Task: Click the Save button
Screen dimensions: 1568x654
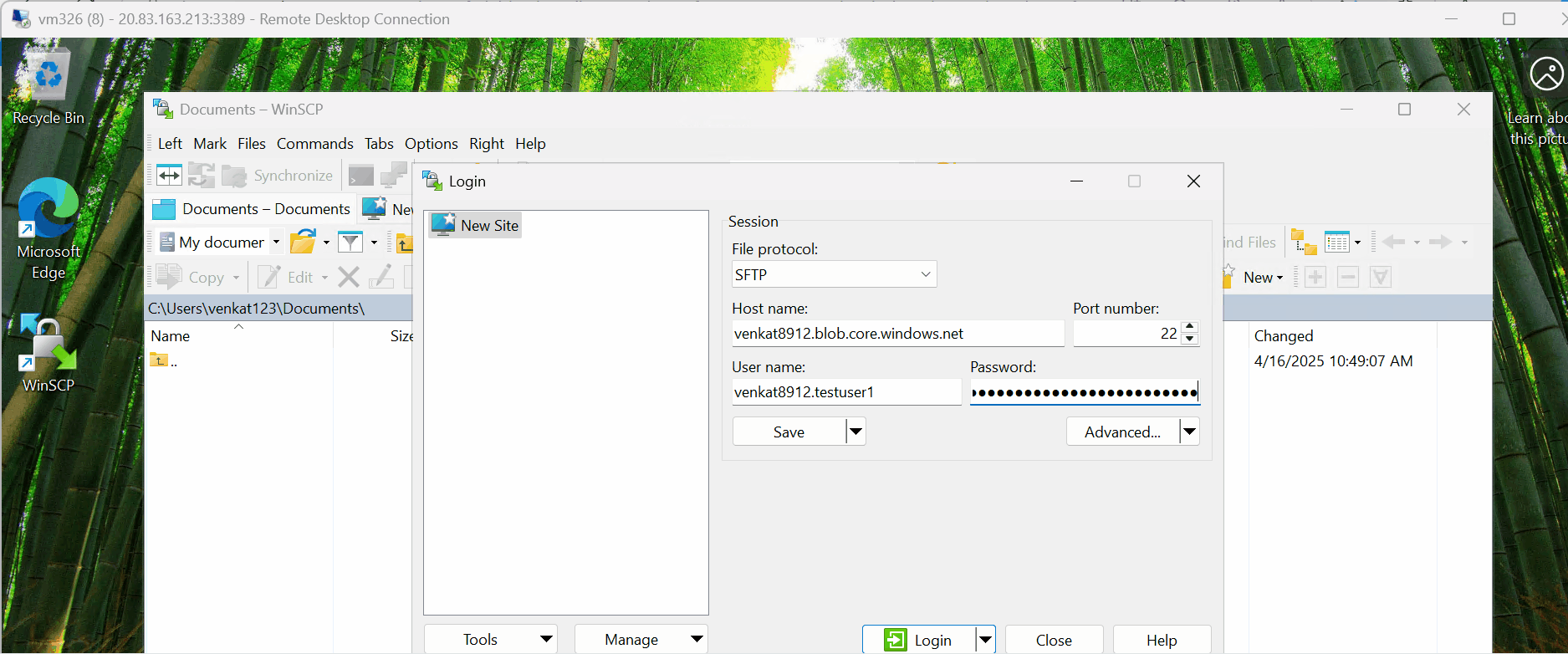Action: 789,432
